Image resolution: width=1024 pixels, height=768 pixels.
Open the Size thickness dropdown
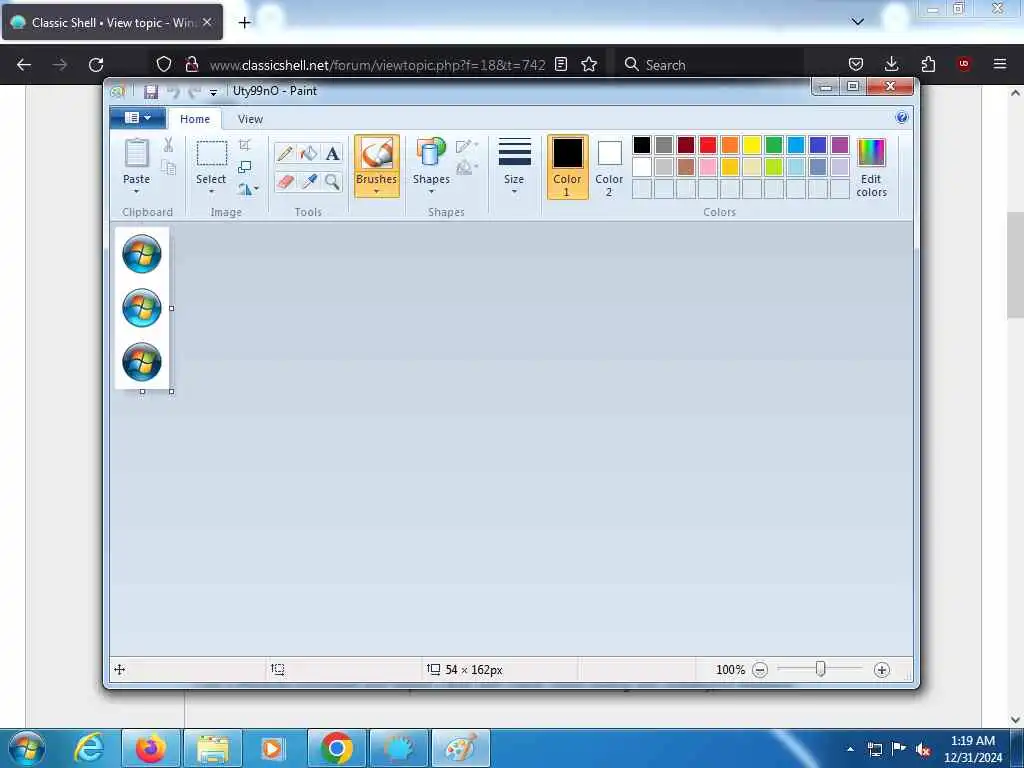[515, 166]
